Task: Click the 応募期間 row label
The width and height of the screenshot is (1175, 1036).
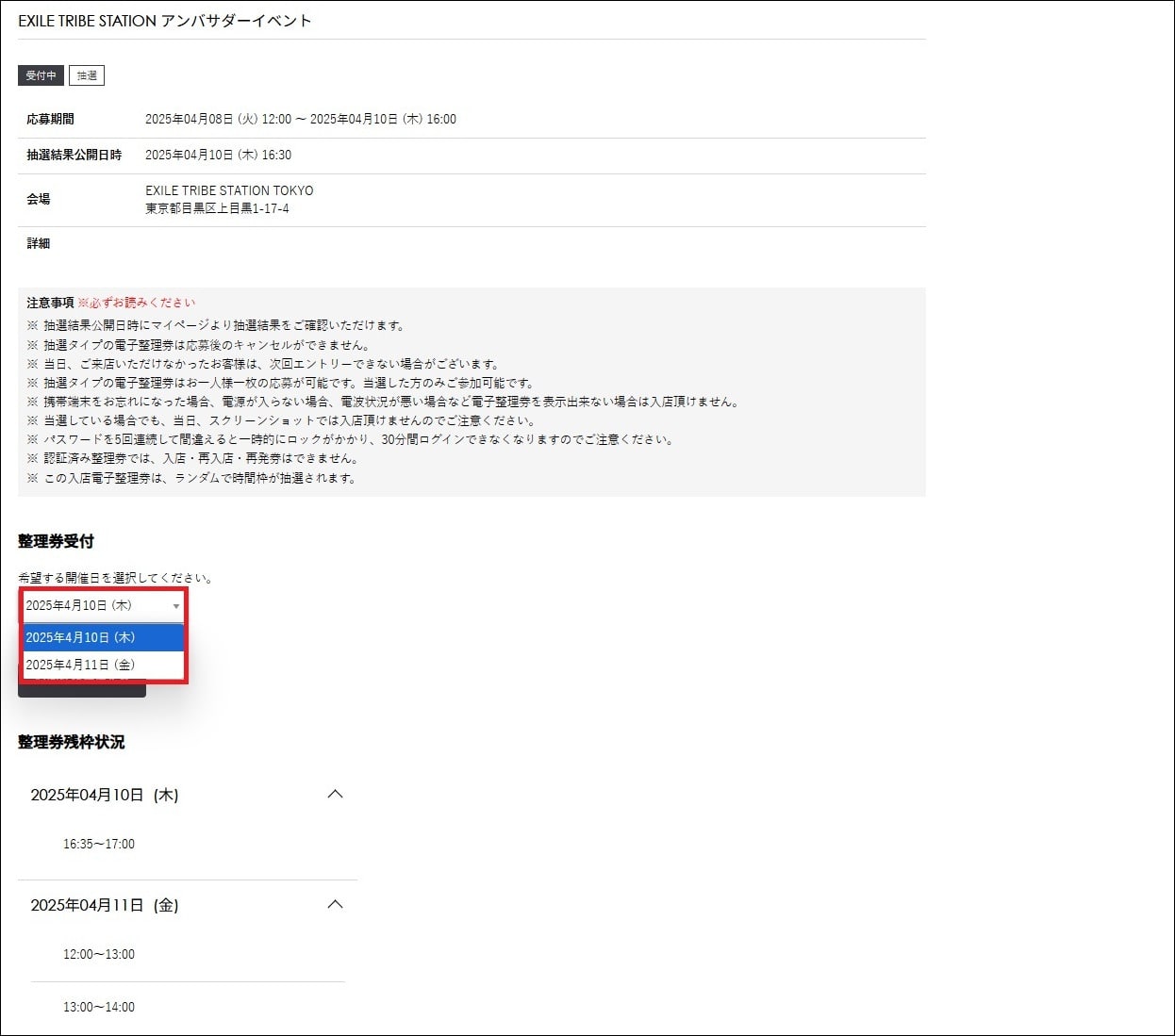Action: pos(50,119)
